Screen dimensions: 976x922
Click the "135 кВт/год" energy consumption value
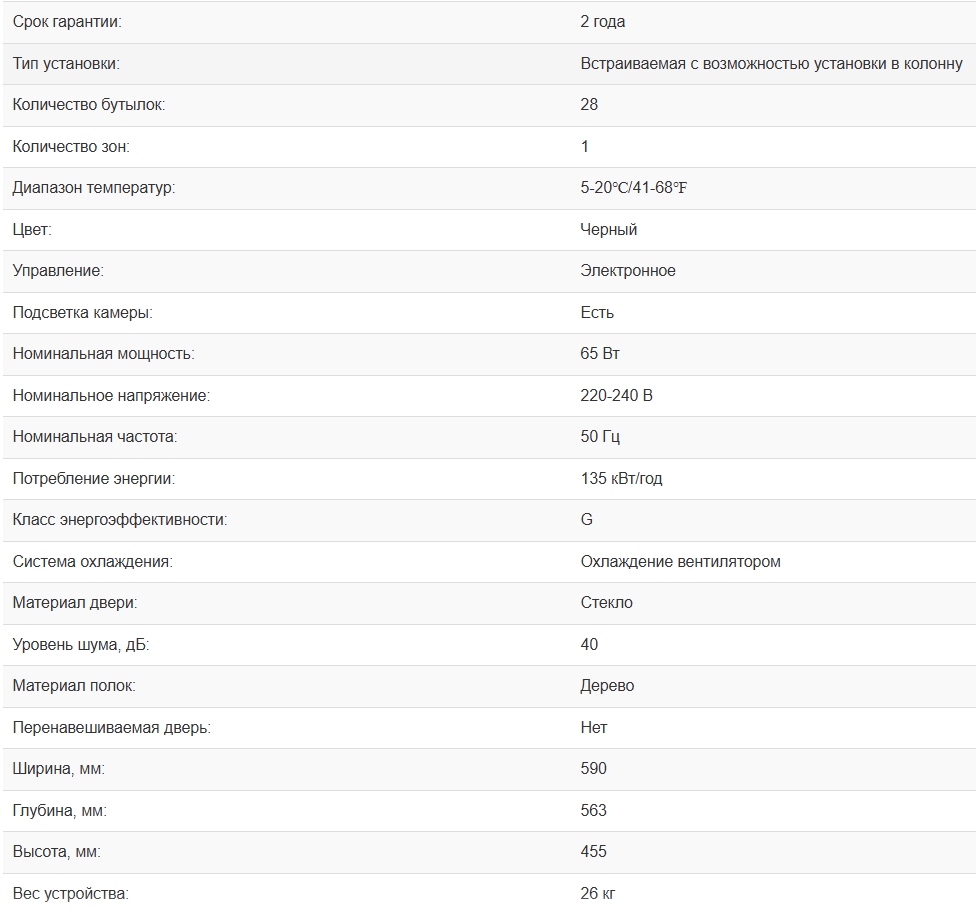621,479
